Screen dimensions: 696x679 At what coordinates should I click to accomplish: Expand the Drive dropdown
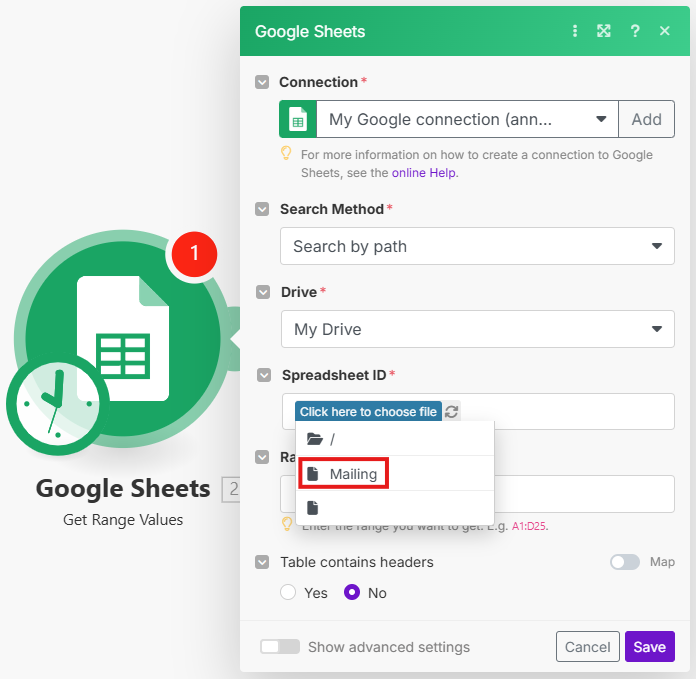pos(477,329)
